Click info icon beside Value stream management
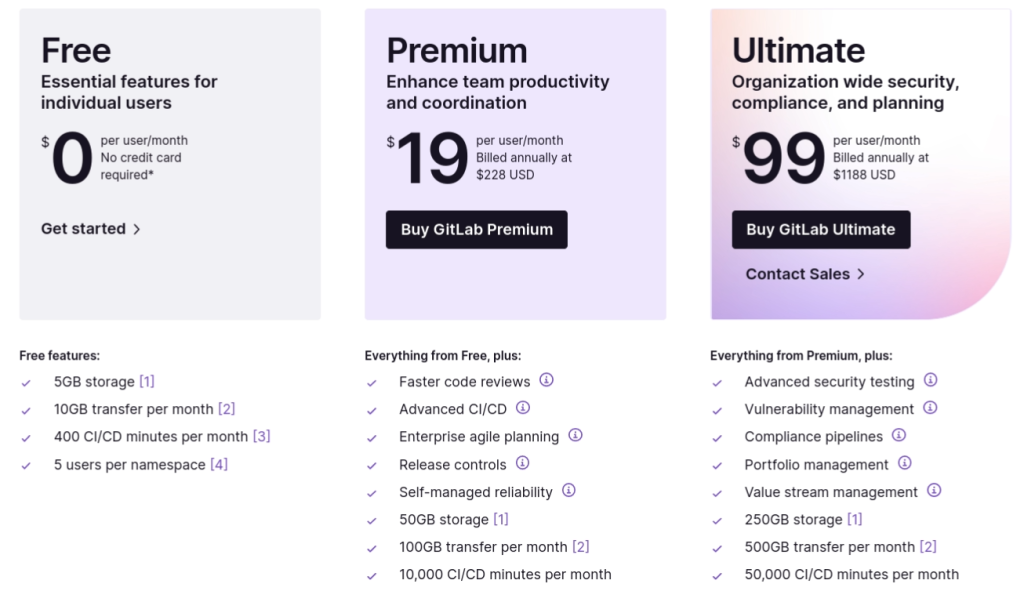Image resolution: width=1024 pixels, height=591 pixels. point(934,491)
